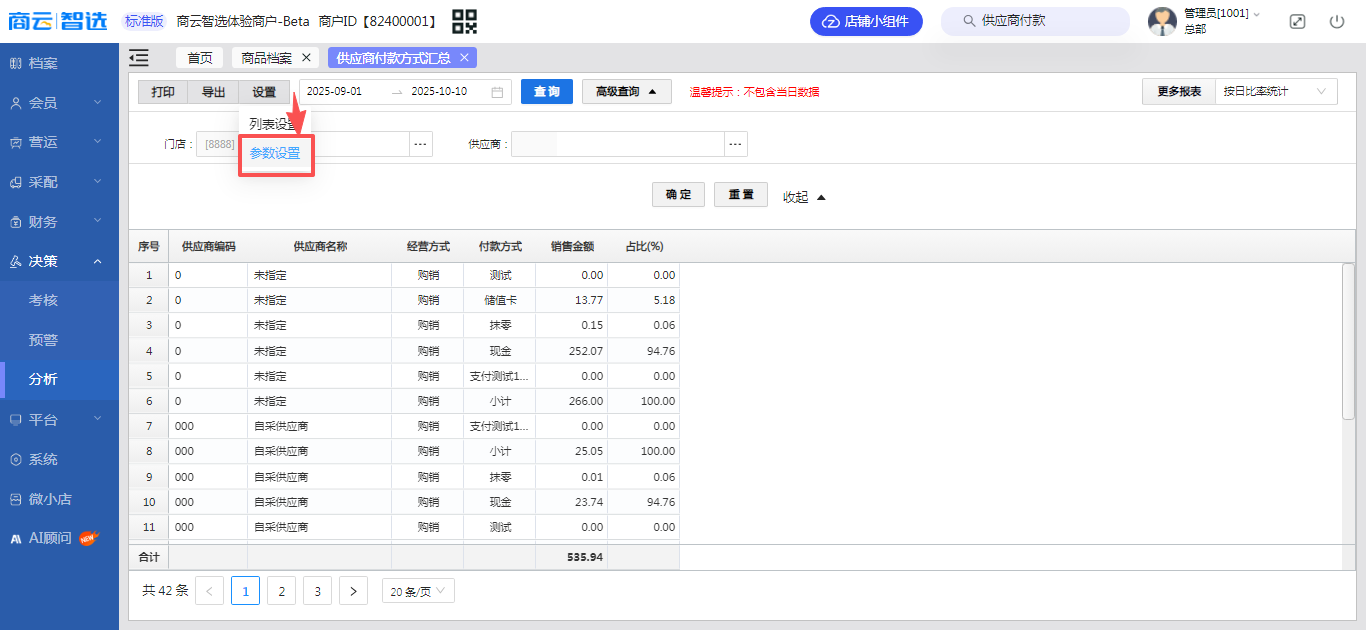Click the power logout icon

point(1337,21)
